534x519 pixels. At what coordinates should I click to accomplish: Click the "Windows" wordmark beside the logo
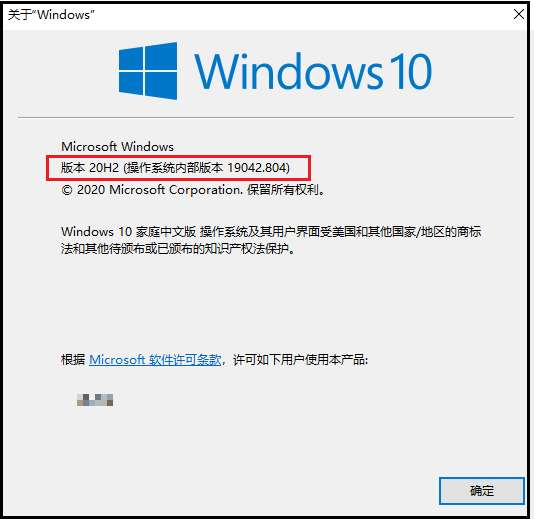click(x=289, y=71)
